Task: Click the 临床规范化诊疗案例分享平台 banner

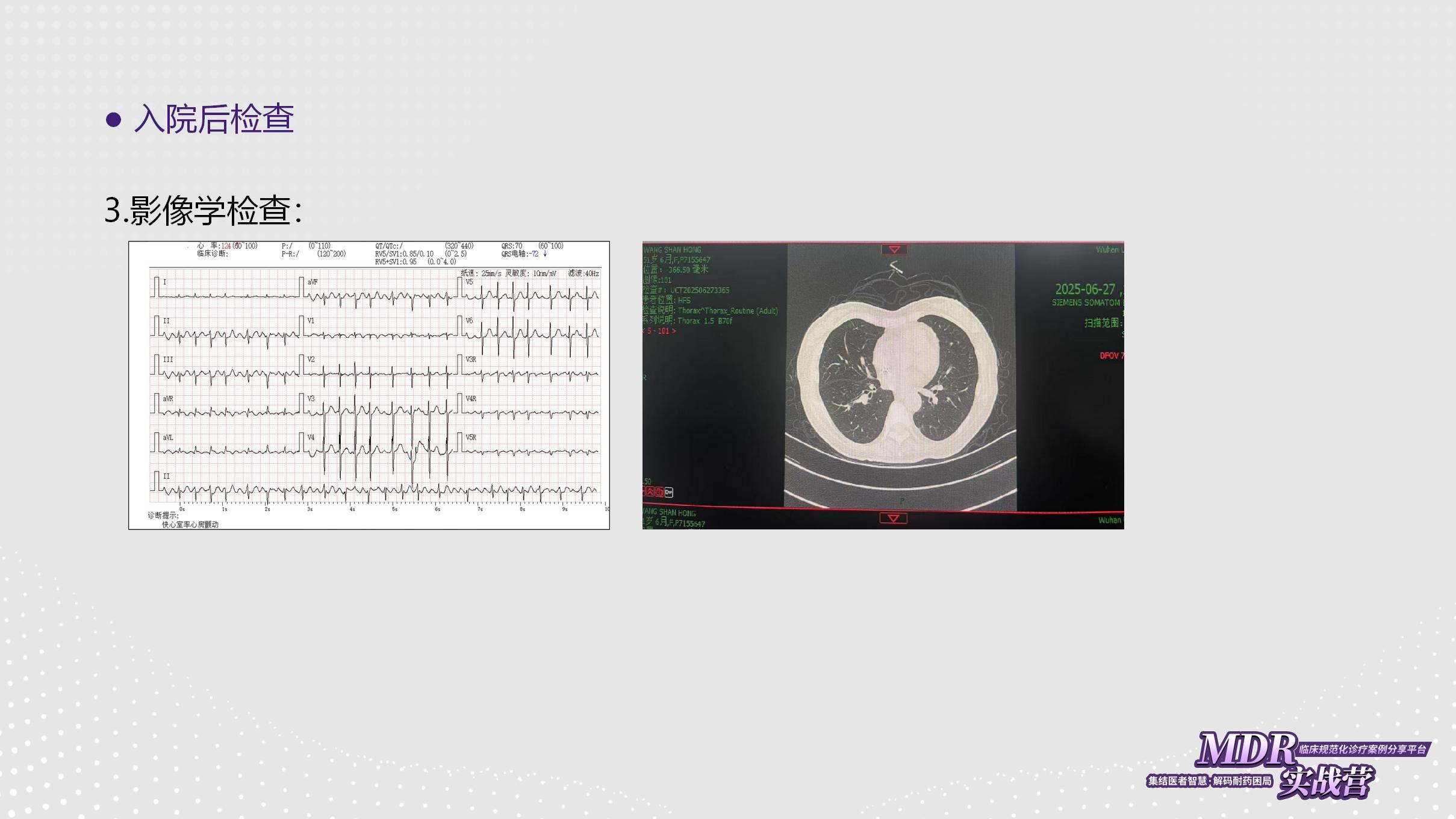Action: (1363, 749)
